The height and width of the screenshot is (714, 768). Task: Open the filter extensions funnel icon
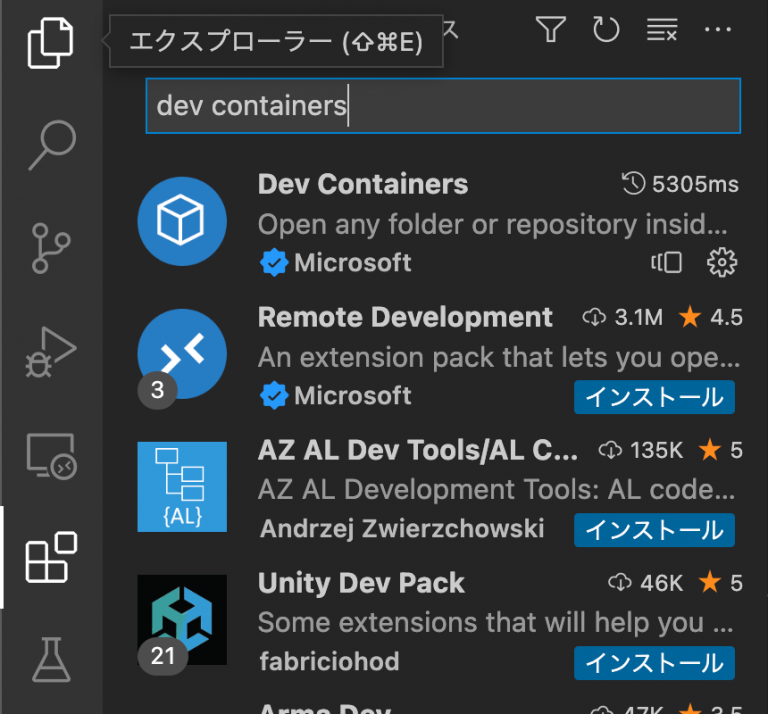click(x=551, y=29)
